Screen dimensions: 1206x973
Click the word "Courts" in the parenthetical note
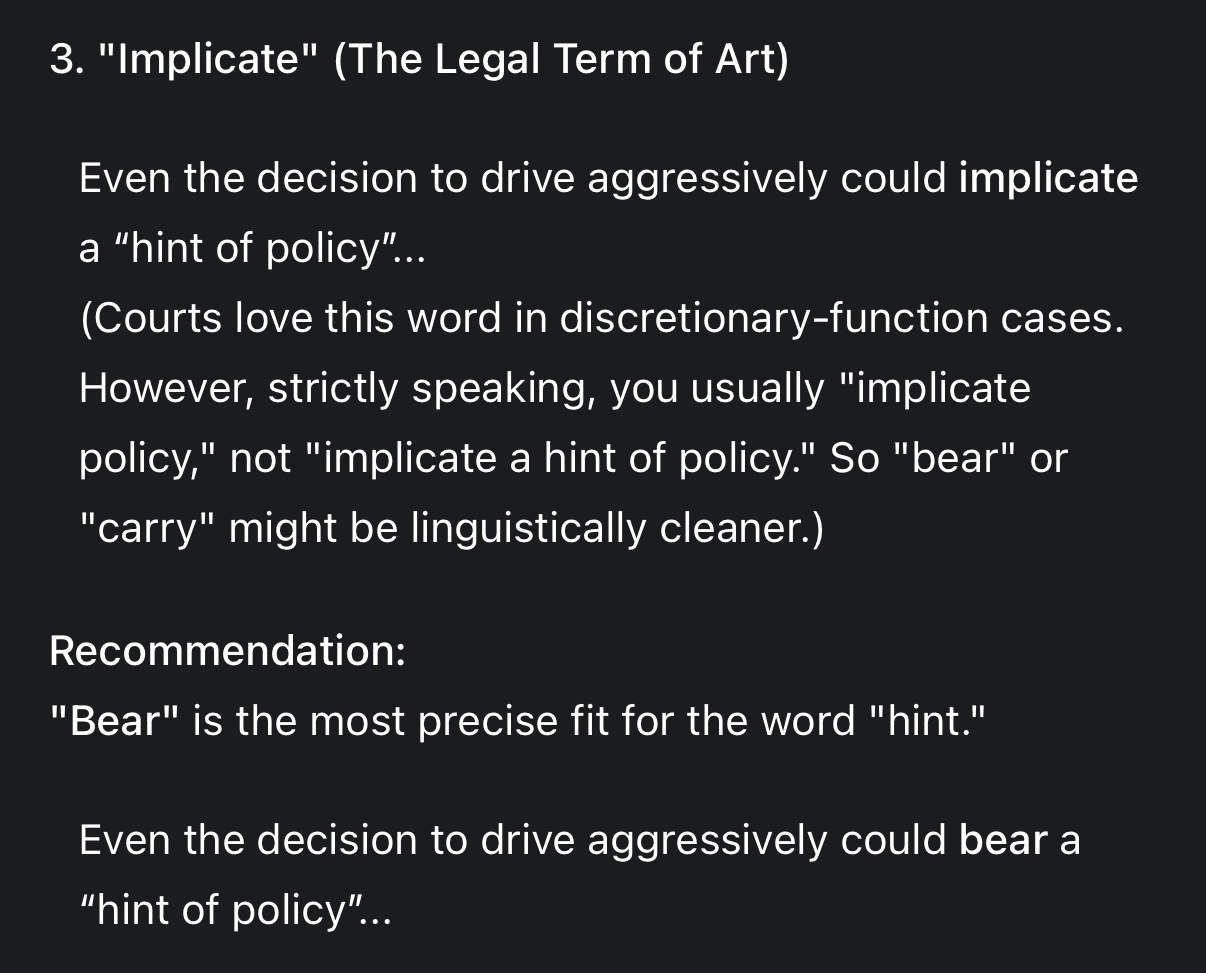point(152,318)
